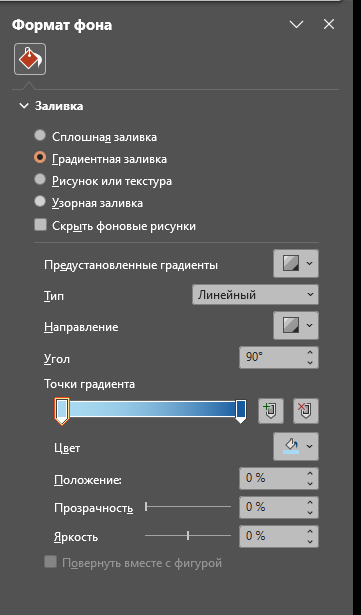Increase the Яркость value
The width and height of the screenshot is (361, 615).
(x=310, y=531)
